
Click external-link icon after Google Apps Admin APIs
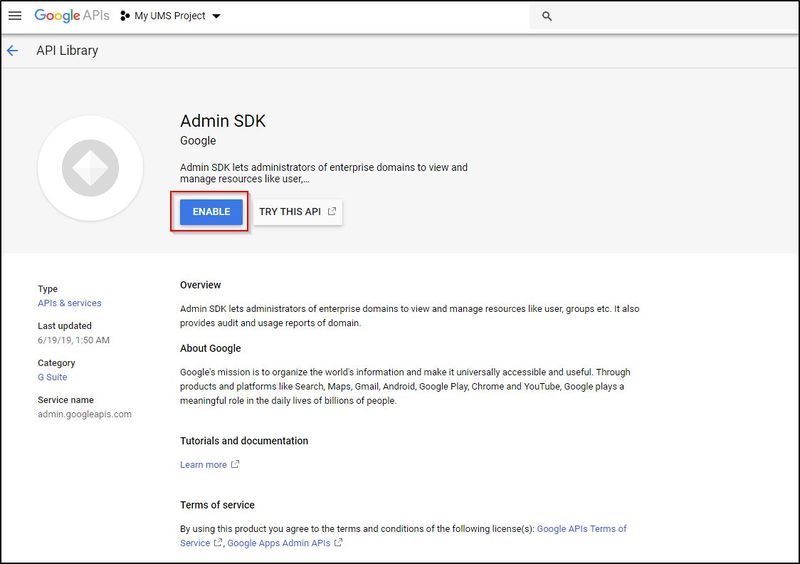[x=338, y=543]
